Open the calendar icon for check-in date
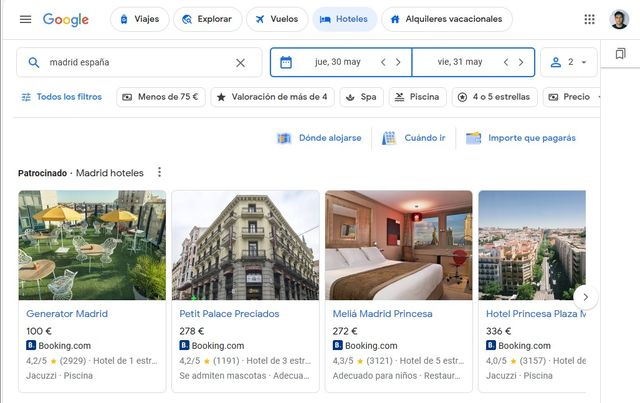The image size is (640, 403). point(286,62)
